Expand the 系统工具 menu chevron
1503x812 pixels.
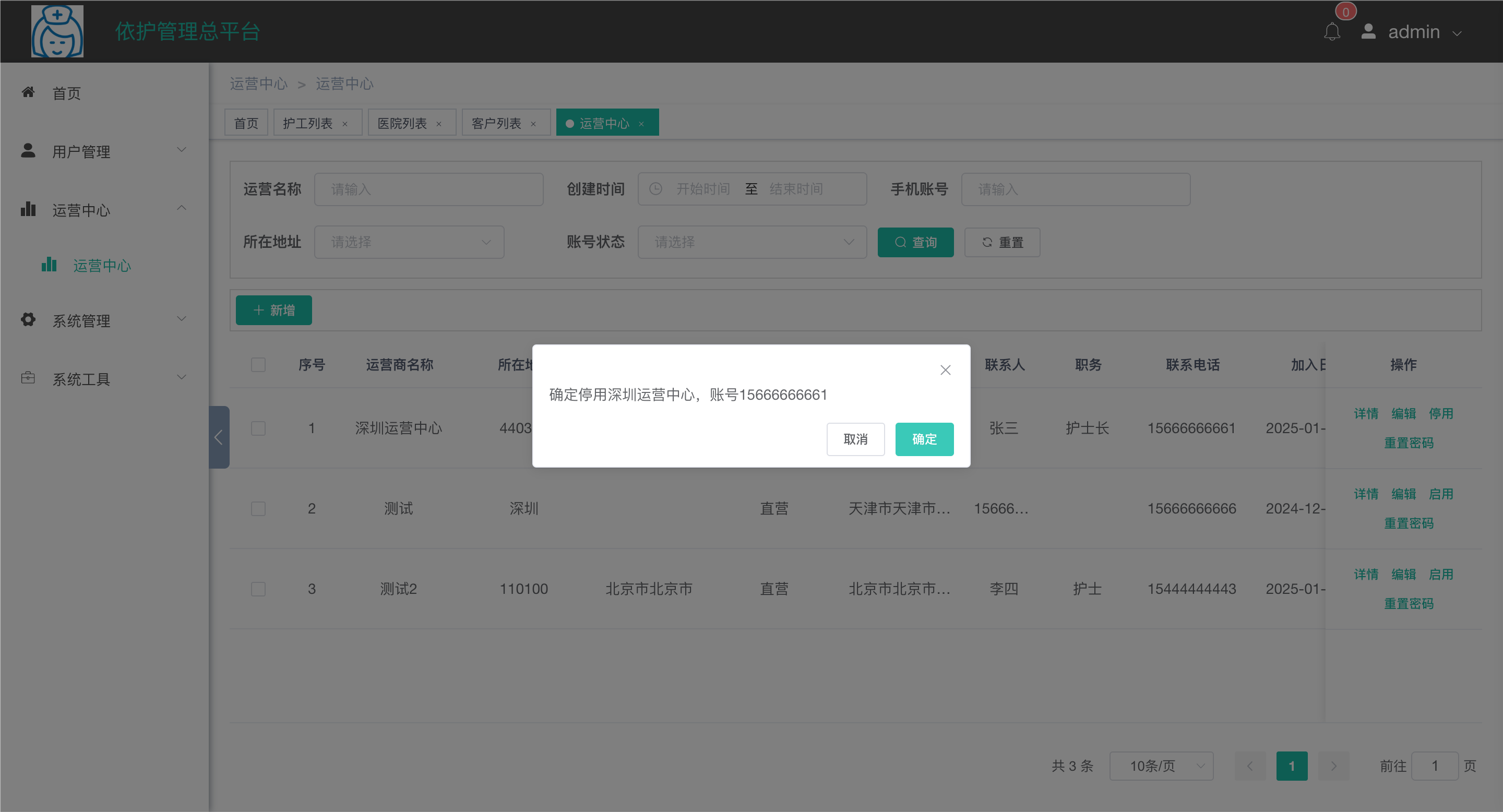[x=182, y=377]
